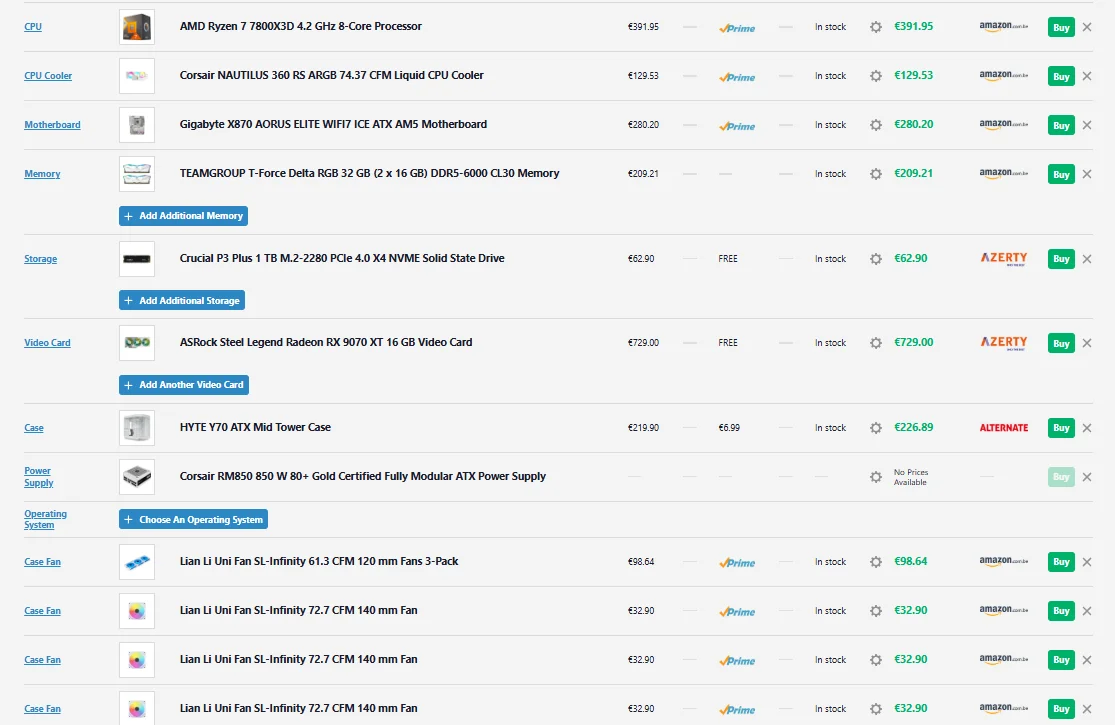Buy the ASRock Radeon RX 9070 XT
1115x725 pixels.
coord(1061,343)
